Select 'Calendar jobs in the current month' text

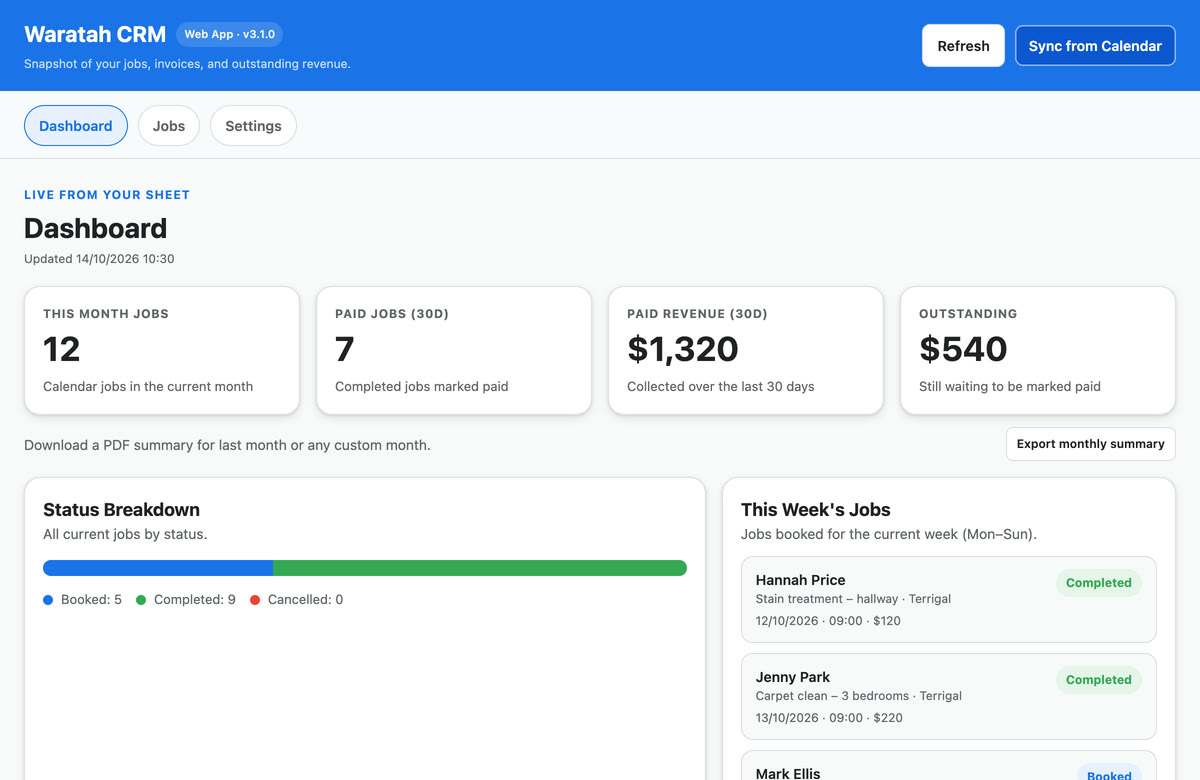[148, 386]
